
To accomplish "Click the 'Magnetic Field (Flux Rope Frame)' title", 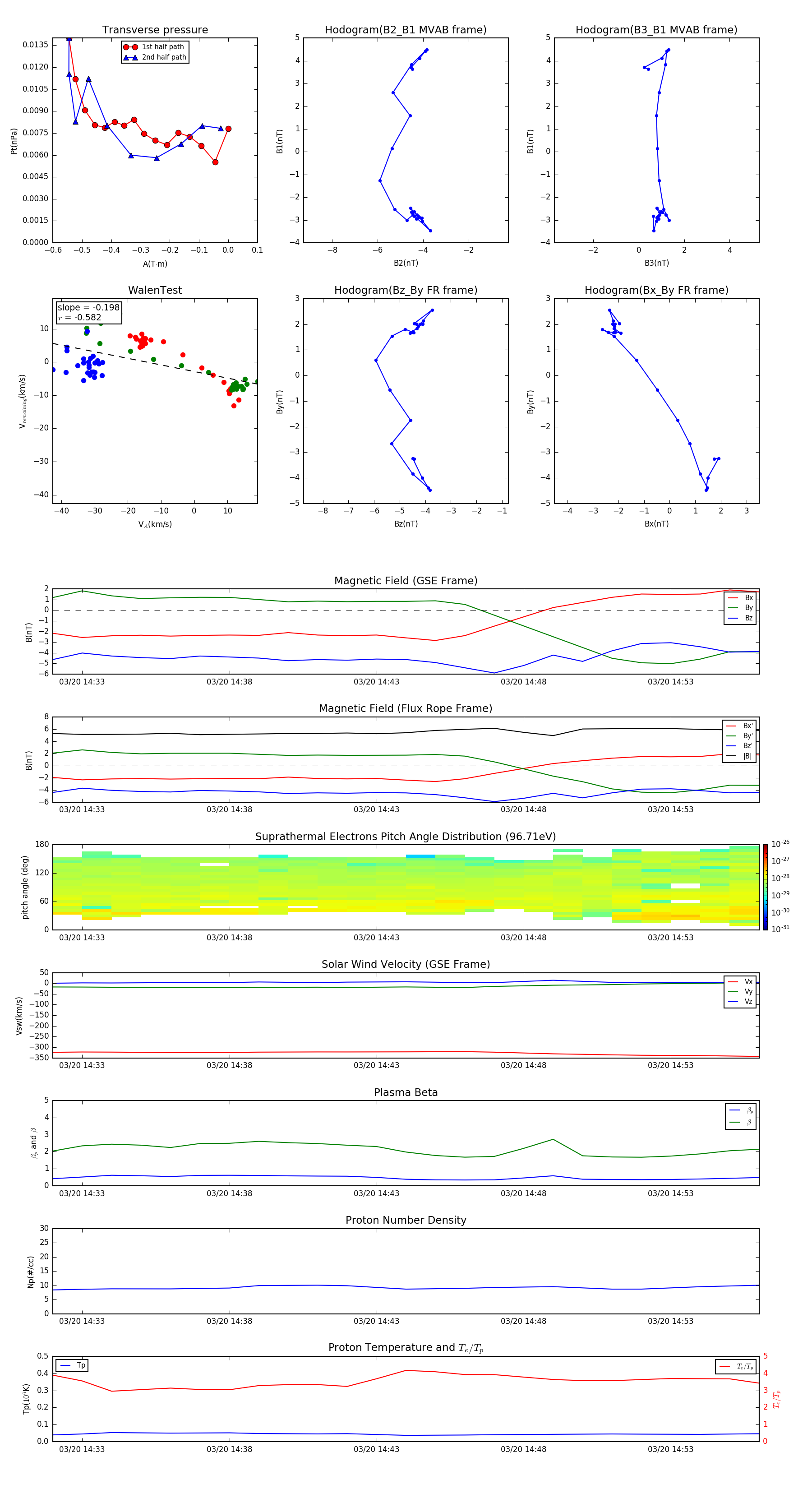I will (406, 709).
